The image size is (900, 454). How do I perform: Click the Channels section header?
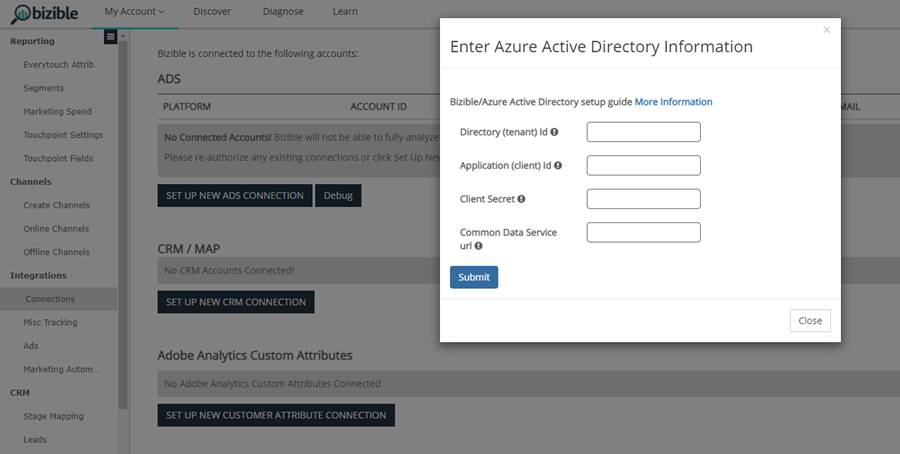30,182
